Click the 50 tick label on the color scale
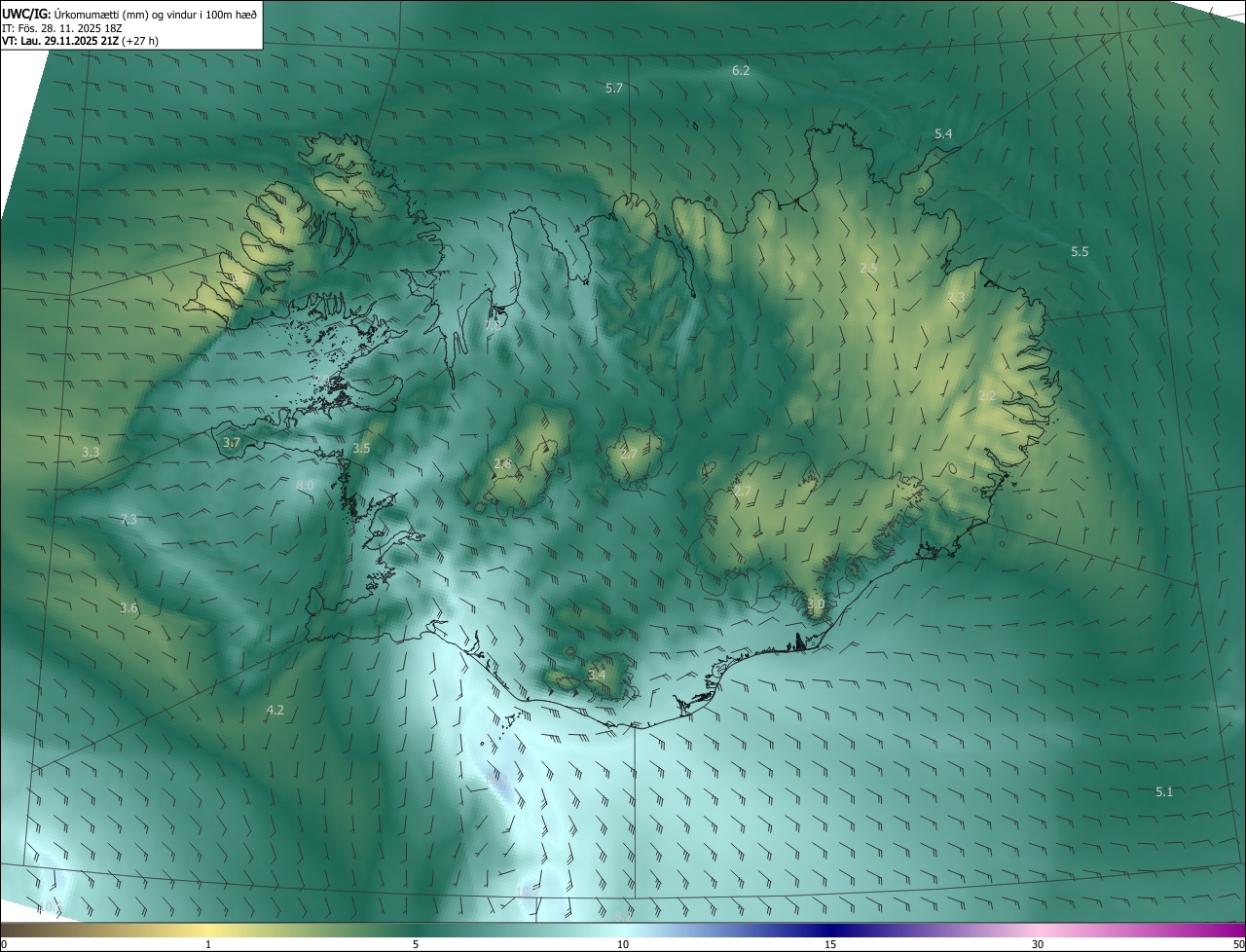 (1238, 944)
